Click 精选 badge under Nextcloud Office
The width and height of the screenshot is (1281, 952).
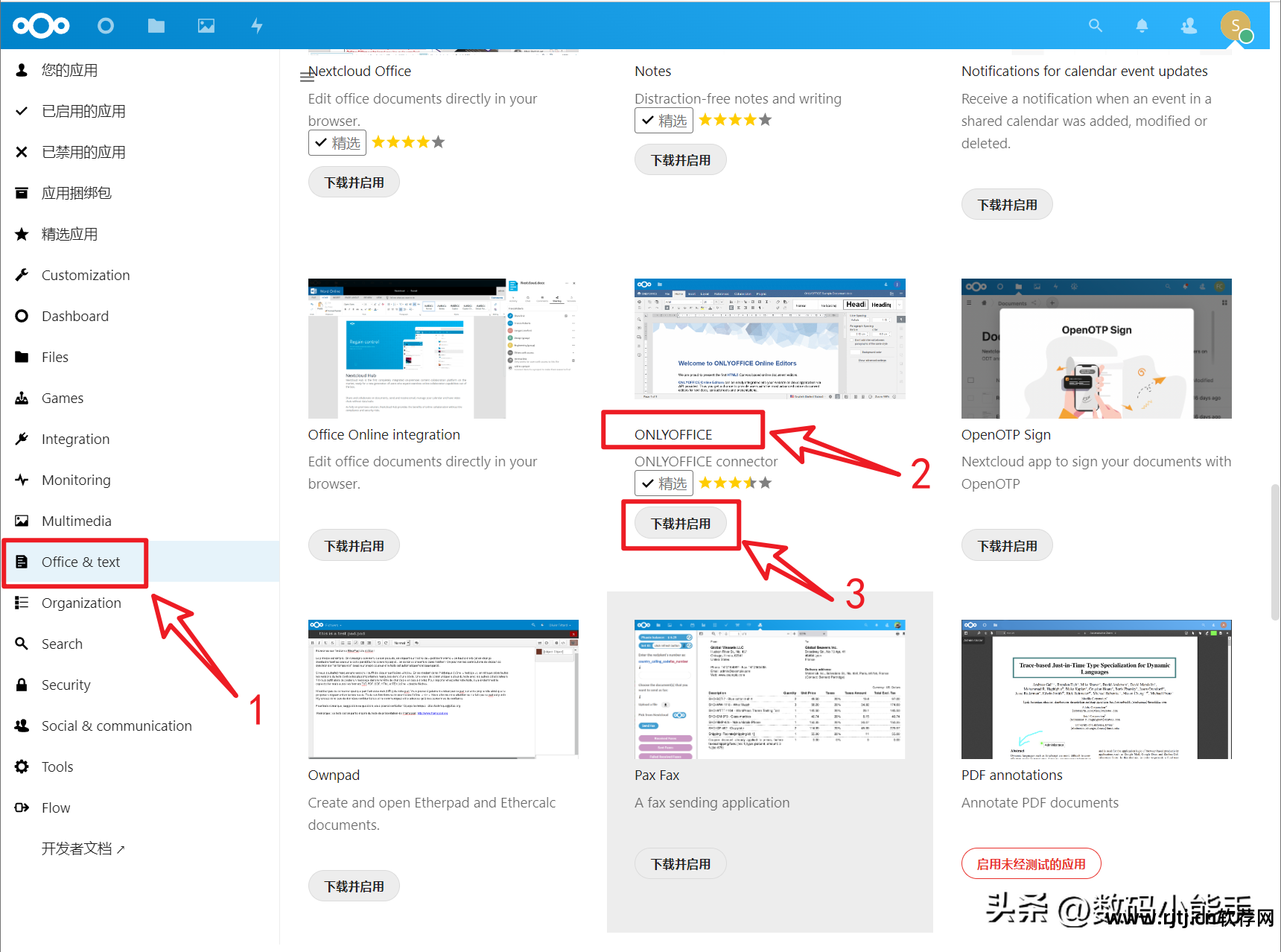coord(337,142)
